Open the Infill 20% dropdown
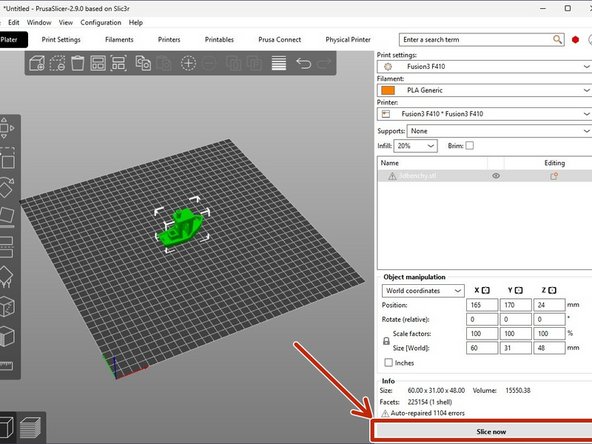Viewport: 592px width, 444px height. point(415,146)
